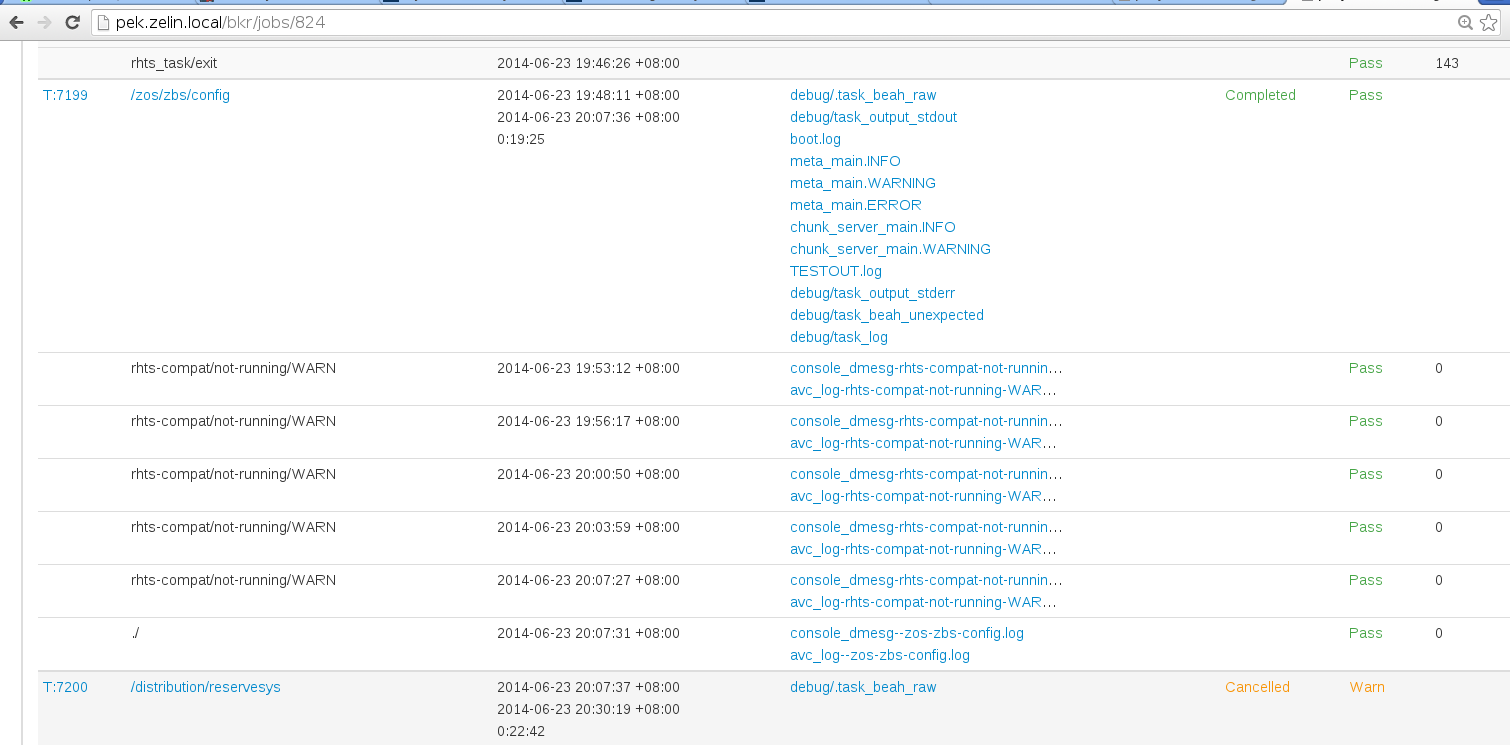This screenshot has width=1510, height=745.
Task: Click the browser Back arrow
Action: click(x=17, y=22)
